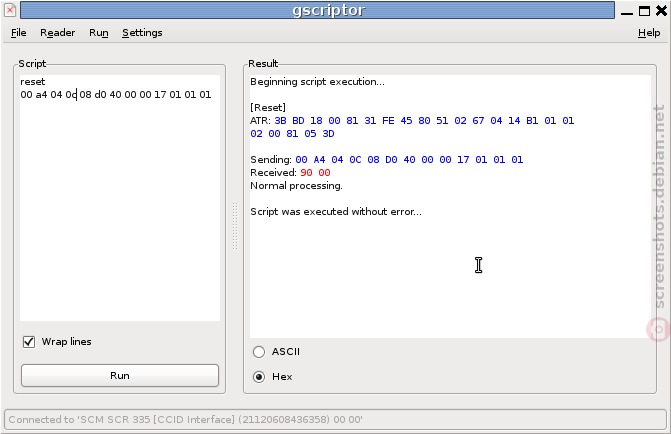Maximize the gscriptor window
The width and height of the screenshot is (671, 434).
tap(644, 11)
